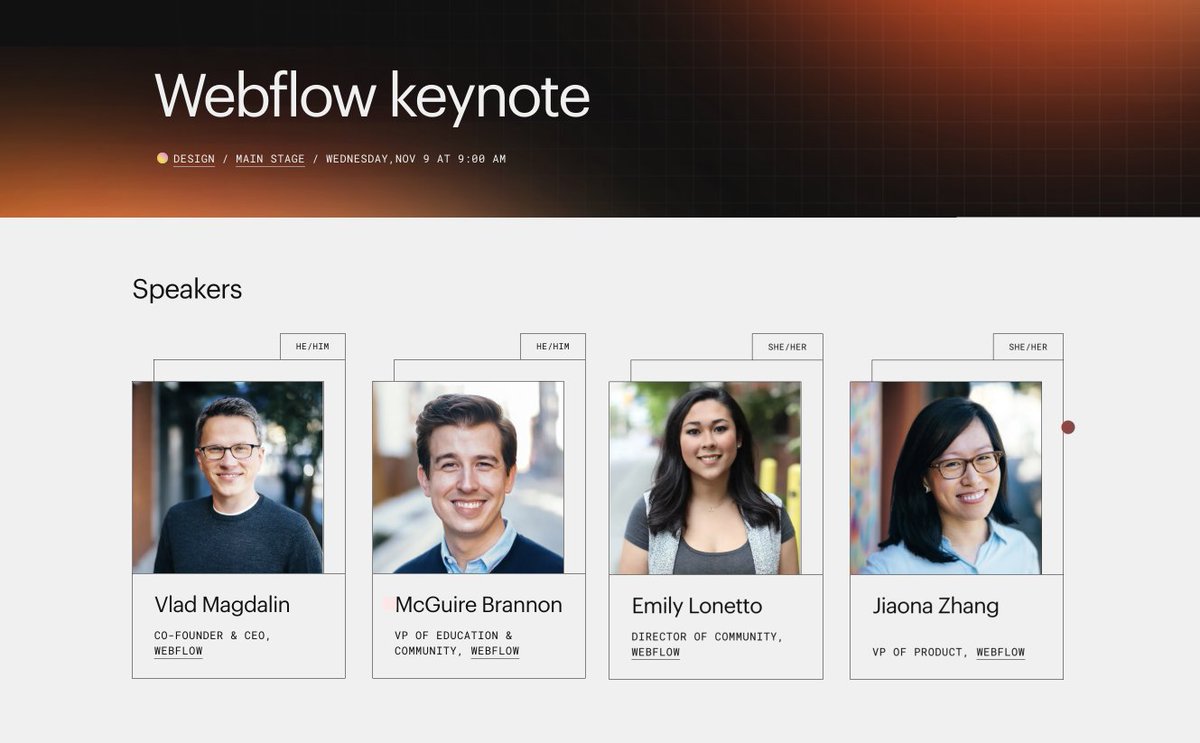Select the name Vlad Magdalin

click(x=222, y=605)
